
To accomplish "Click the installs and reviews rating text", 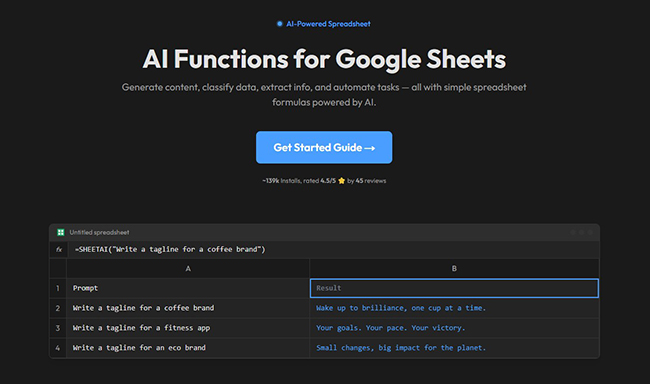I will (x=324, y=180).
